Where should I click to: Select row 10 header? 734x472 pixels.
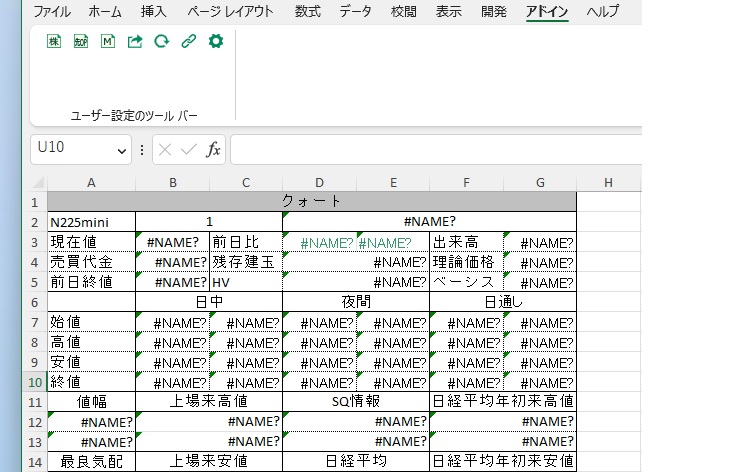pos(33,382)
